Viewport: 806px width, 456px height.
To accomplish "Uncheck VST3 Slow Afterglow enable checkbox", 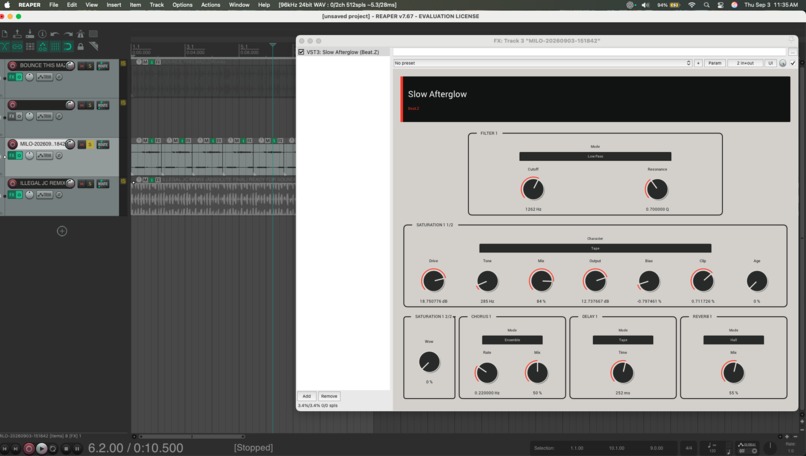I will (x=301, y=52).
